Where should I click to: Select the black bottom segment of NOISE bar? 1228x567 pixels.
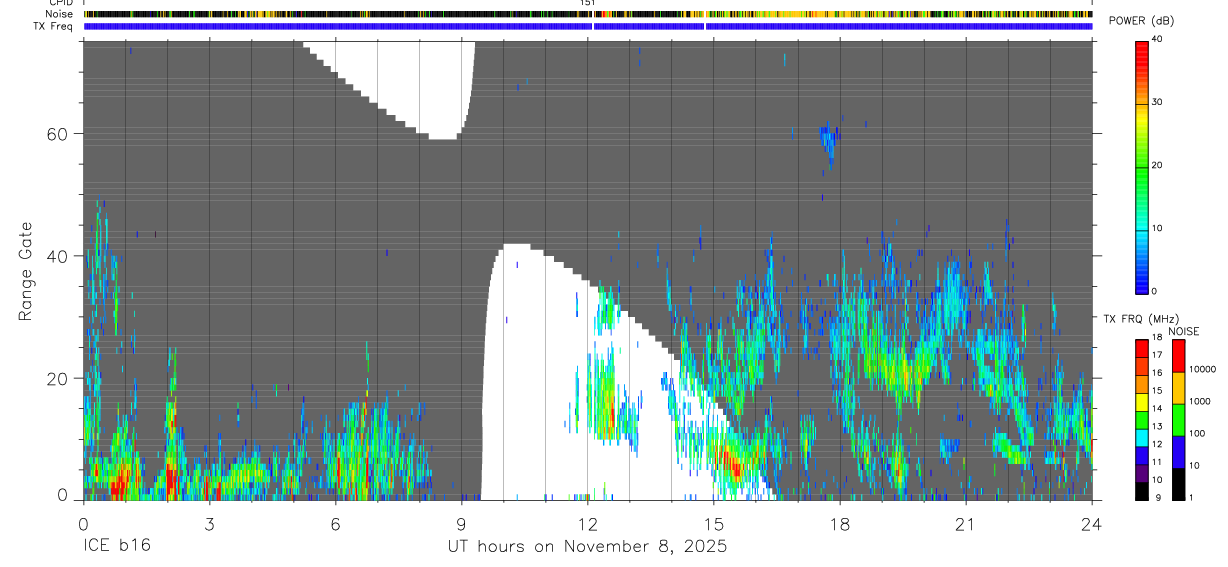click(1178, 484)
